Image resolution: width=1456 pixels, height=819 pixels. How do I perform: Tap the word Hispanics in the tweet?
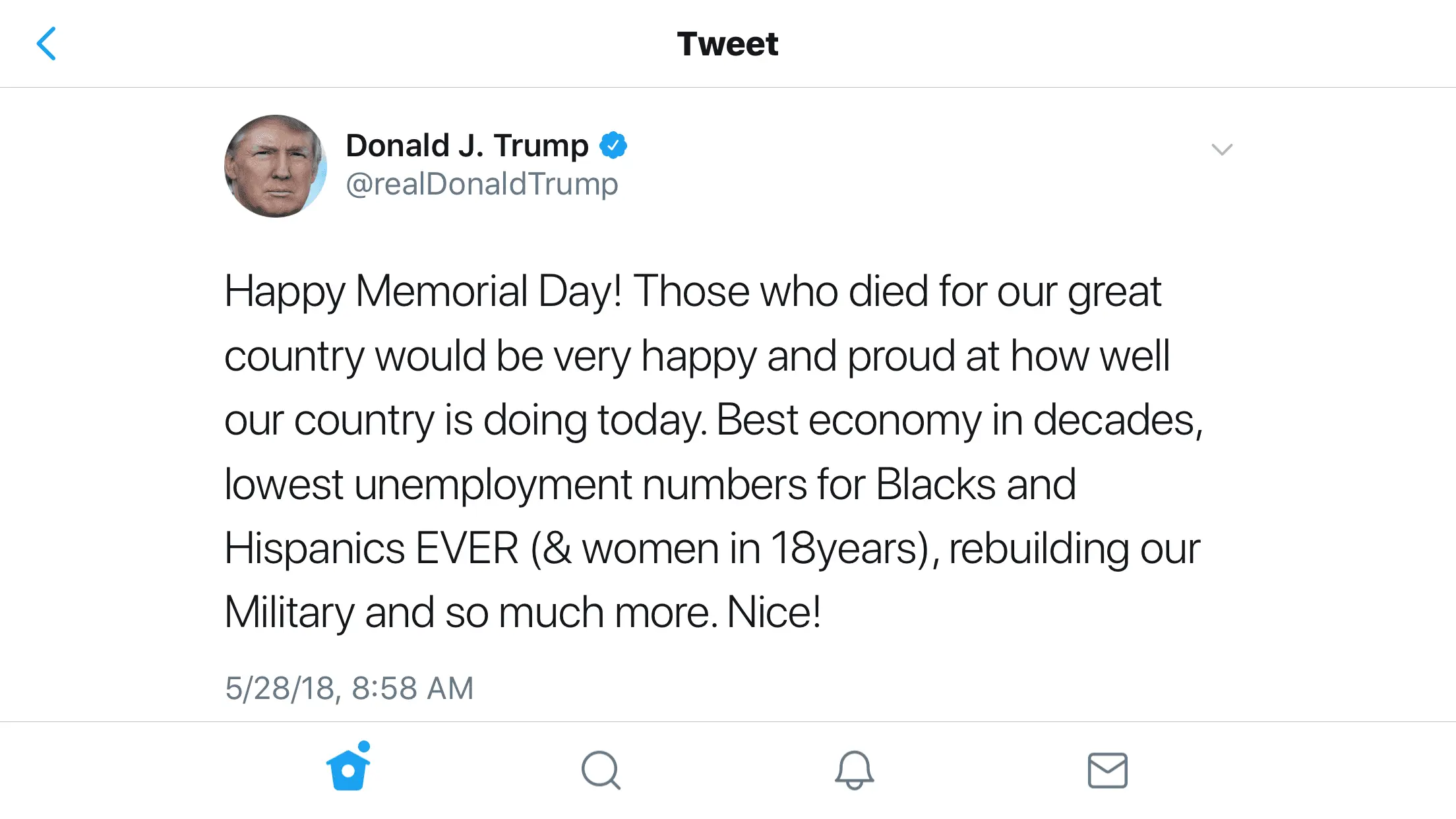pyautogui.click(x=315, y=549)
